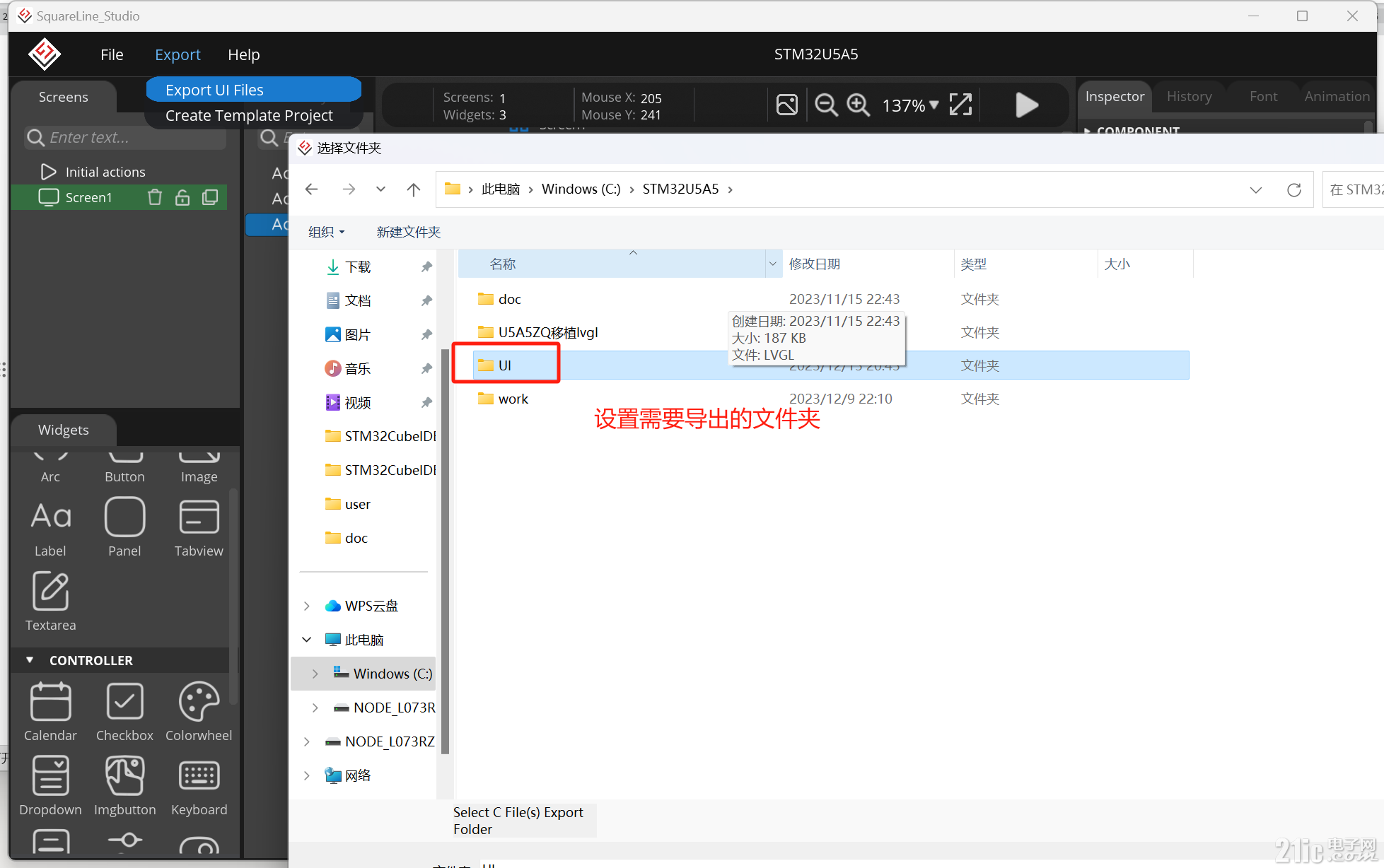Choose Export UI Files menu entry
1384x868 pixels.
pyautogui.click(x=253, y=90)
